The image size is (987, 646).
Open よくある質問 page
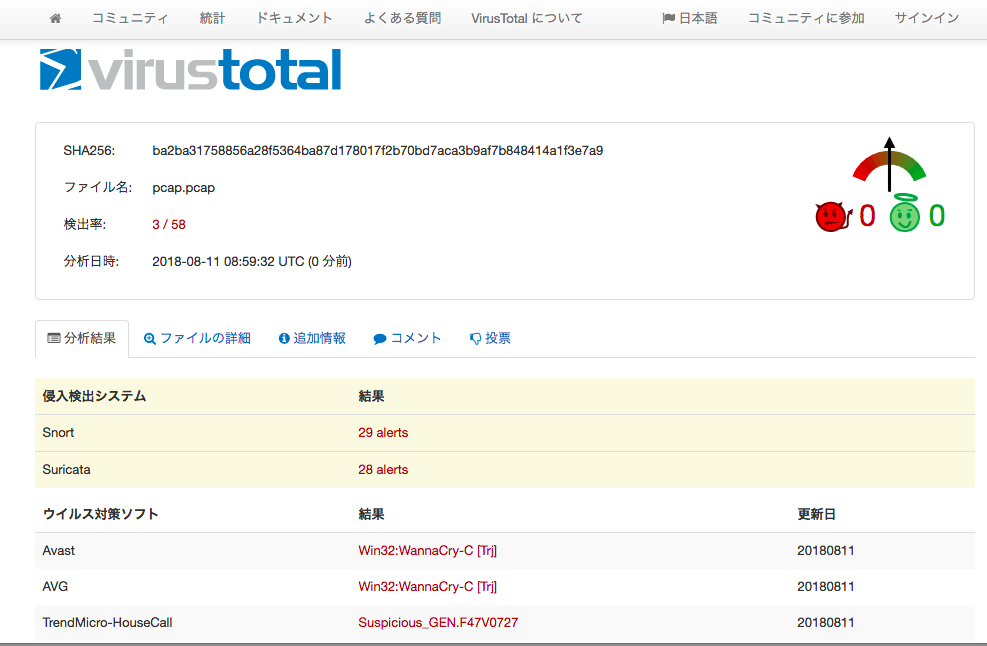click(x=402, y=18)
